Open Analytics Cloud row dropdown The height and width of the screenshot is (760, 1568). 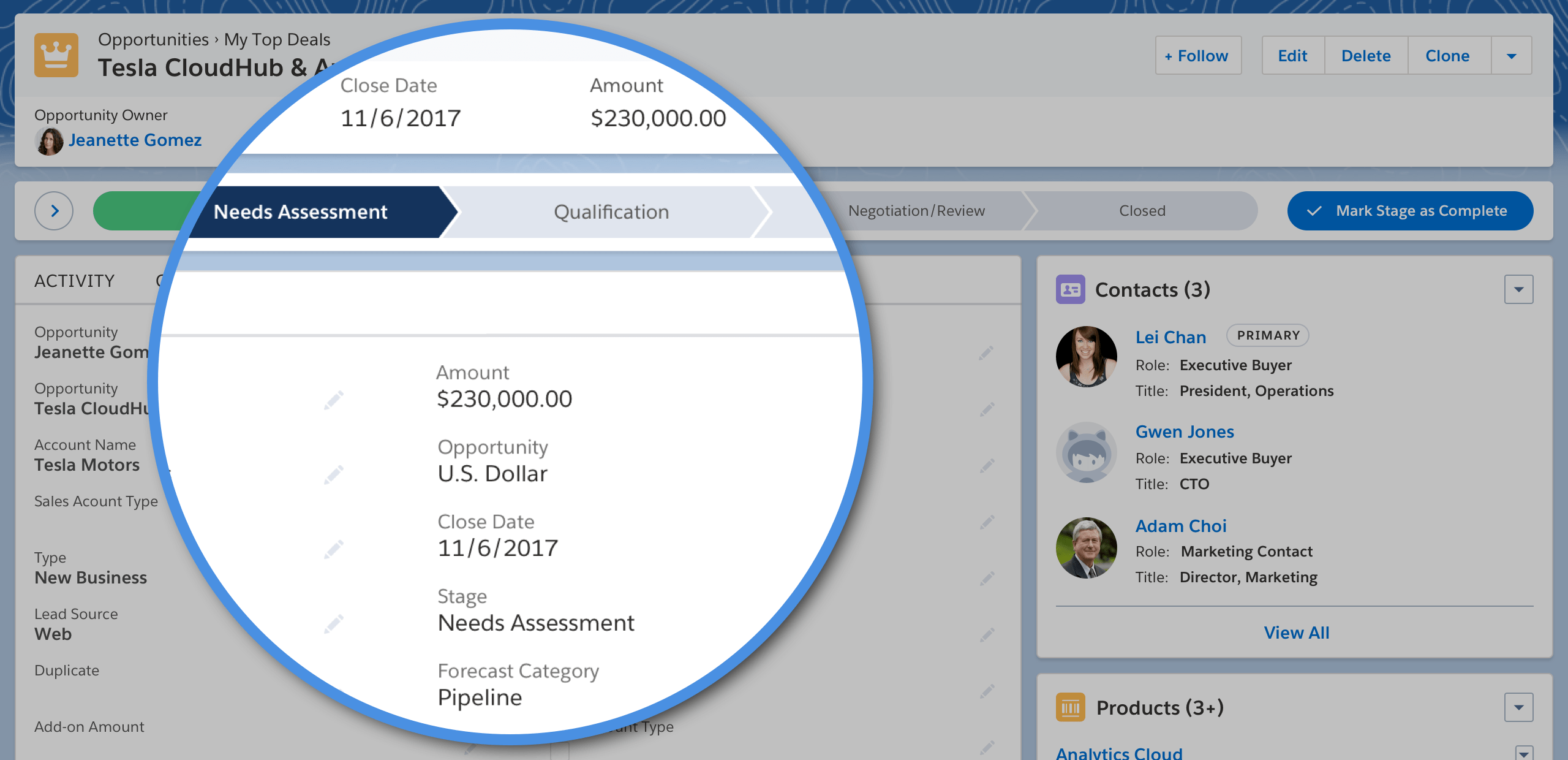[x=1524, y=753]
